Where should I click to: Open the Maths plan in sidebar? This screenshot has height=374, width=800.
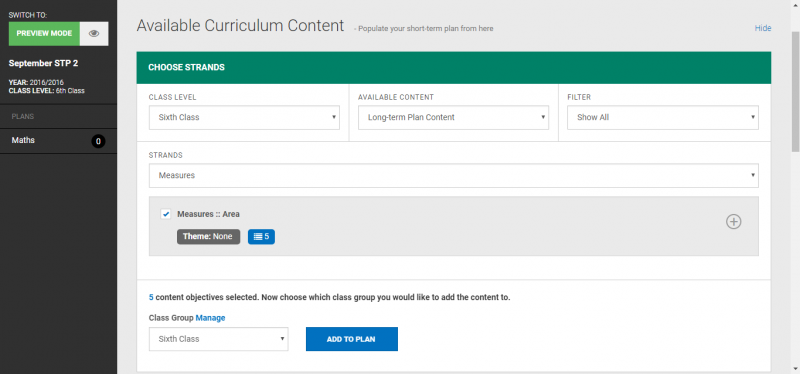point(58,141)
